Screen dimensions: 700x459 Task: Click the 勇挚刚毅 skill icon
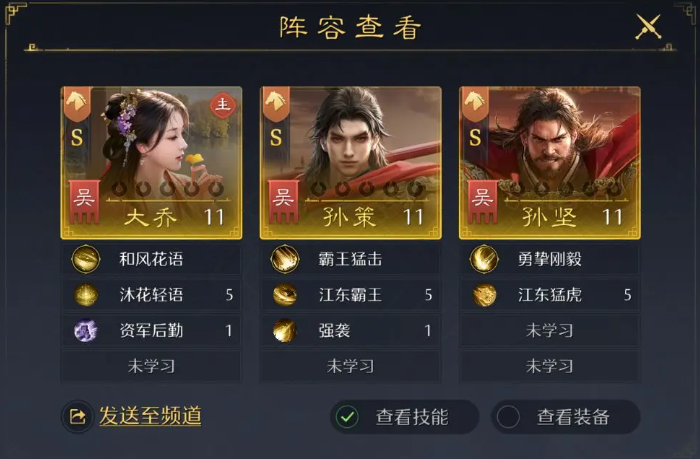pos(484,259)
